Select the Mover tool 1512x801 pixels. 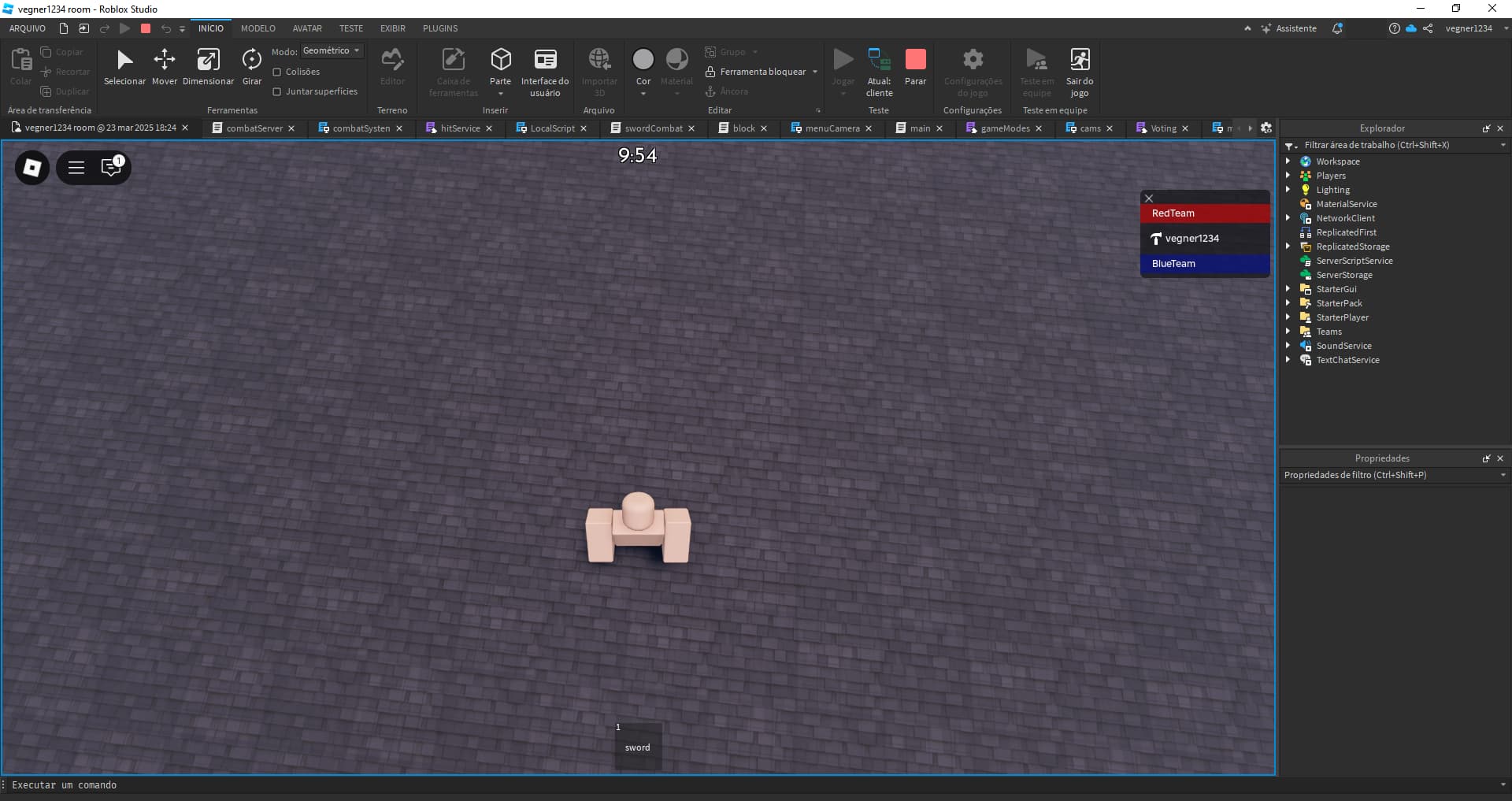tap(164, 67)
